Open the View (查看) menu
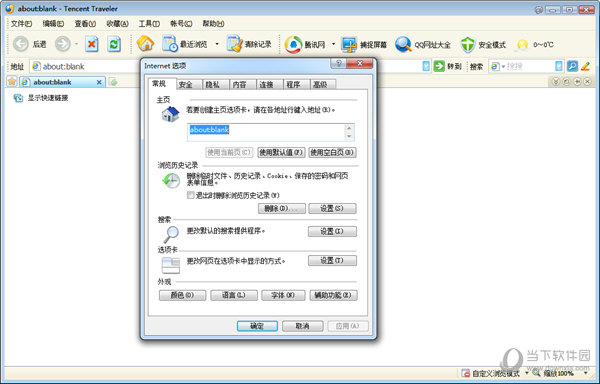This screenshot has height=384, width=600. point(85,24)
